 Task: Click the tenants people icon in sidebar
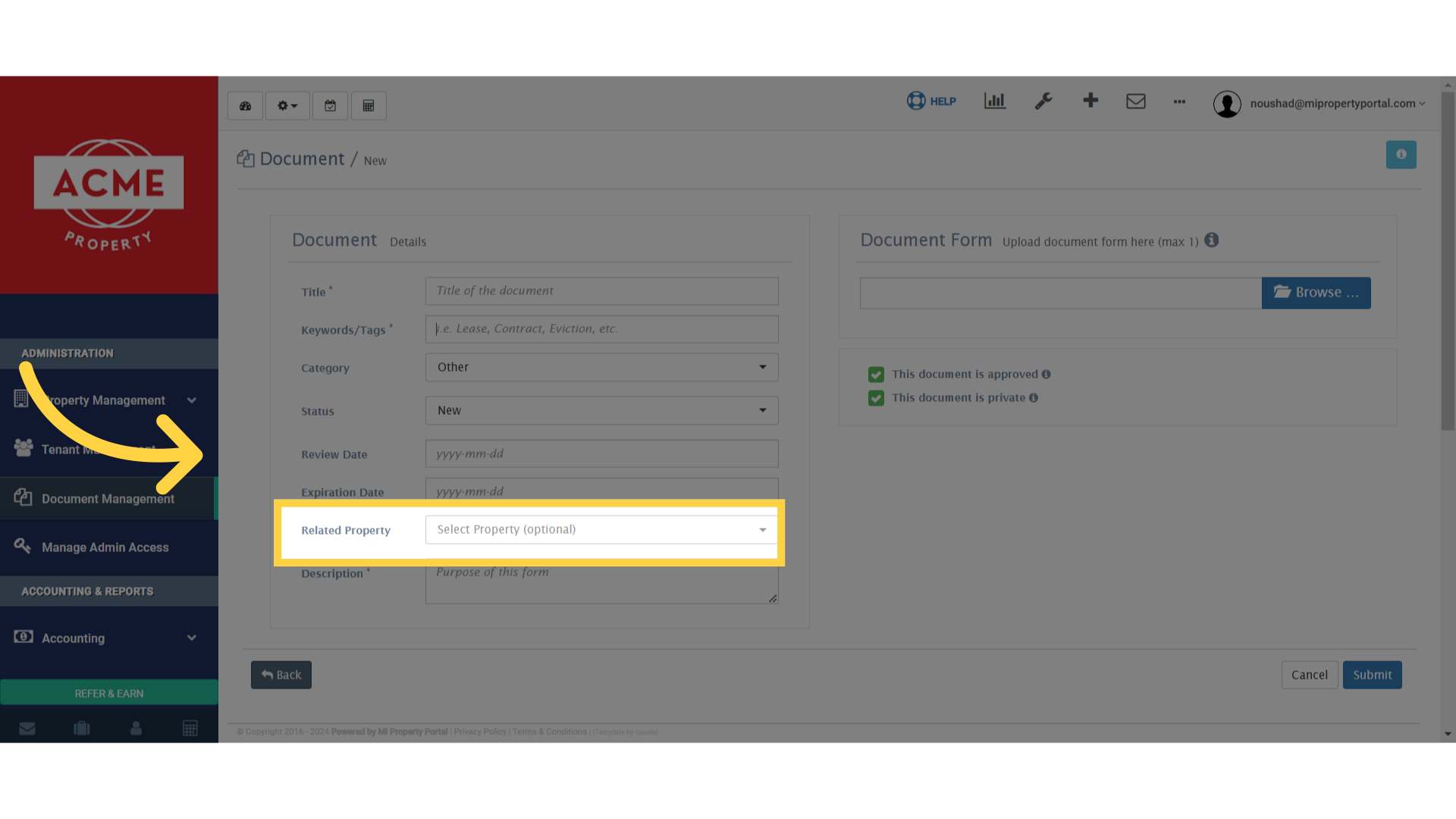24,448
